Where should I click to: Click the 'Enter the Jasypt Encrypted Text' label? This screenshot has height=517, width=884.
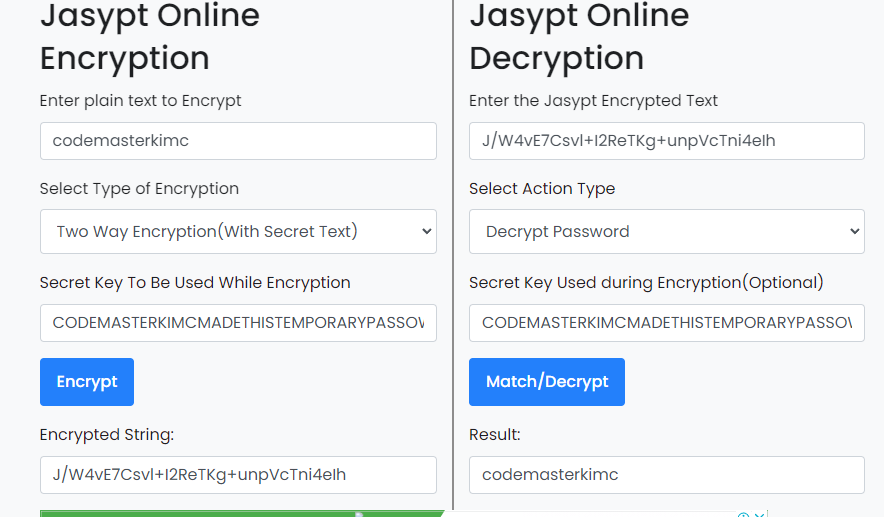point(593,101)
